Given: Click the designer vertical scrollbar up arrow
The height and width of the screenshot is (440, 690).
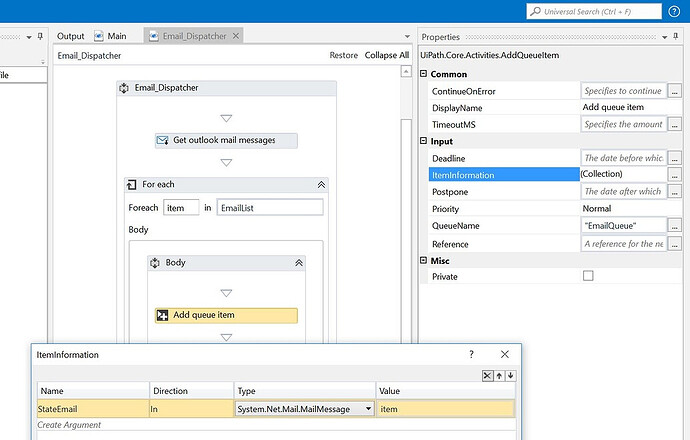Looking at the screenshot, I should [406, 71].
